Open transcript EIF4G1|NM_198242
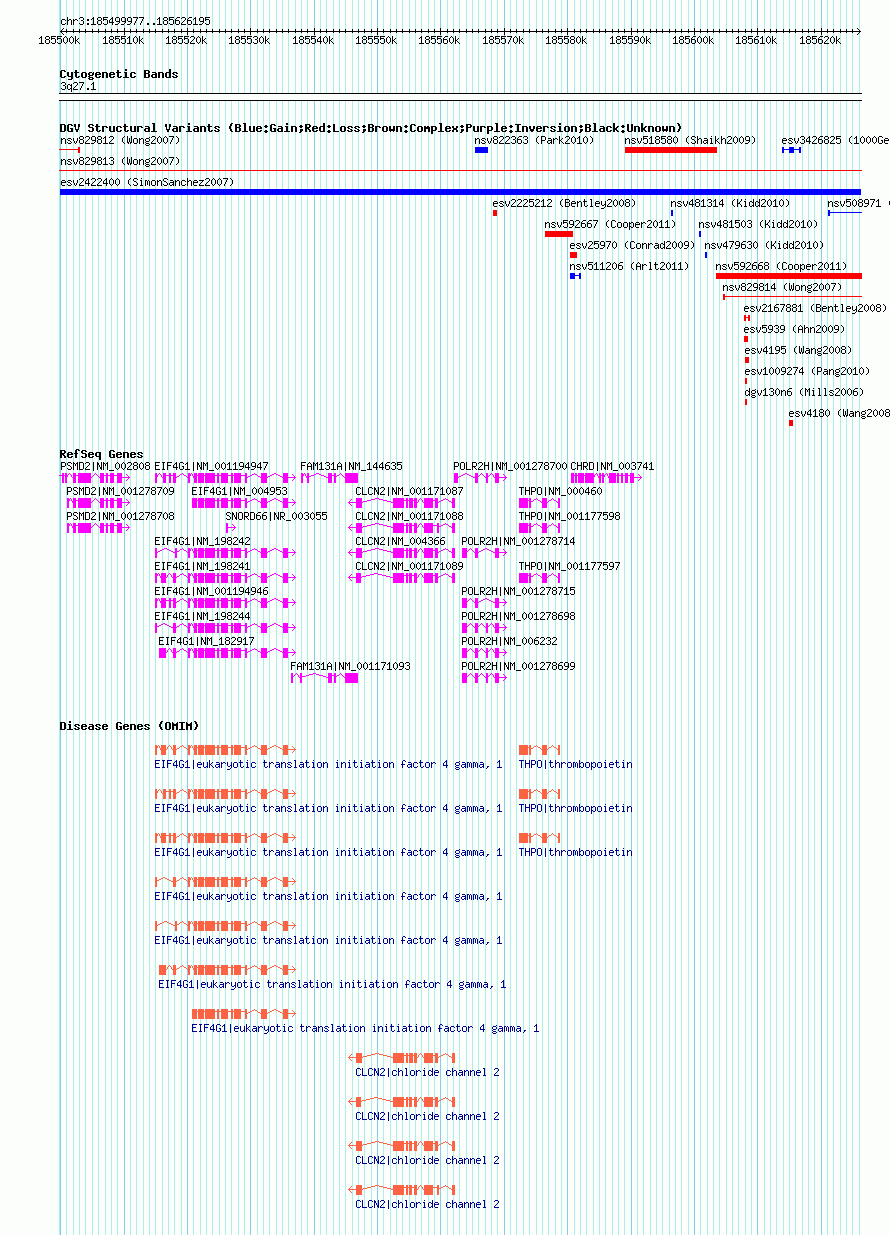This screenshot has width=890, height=1235. click(x=202, y=542)
